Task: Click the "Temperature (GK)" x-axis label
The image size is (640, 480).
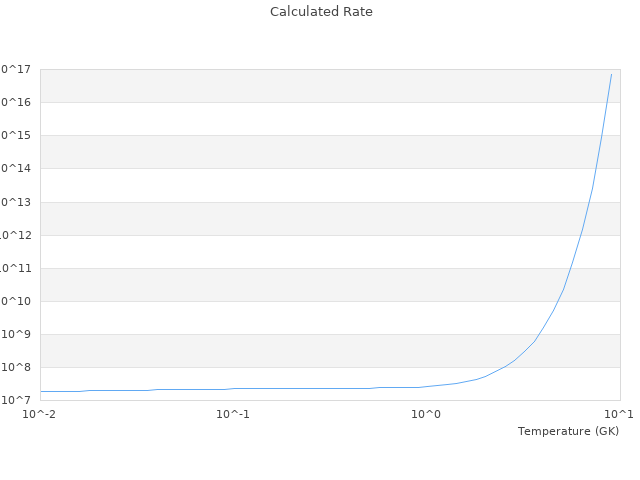Action: pos(568,431)
